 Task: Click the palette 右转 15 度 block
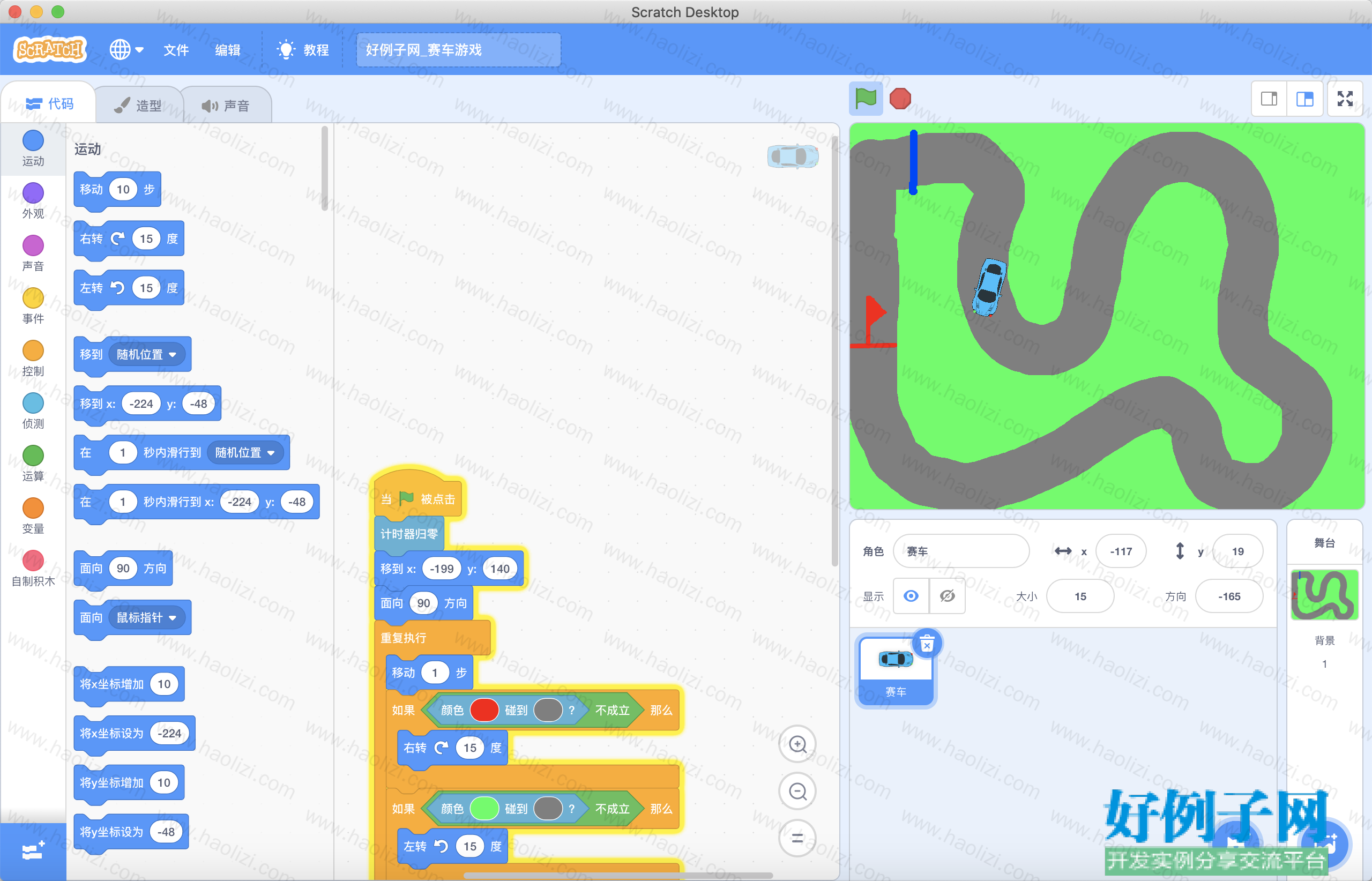click(129, 238)
